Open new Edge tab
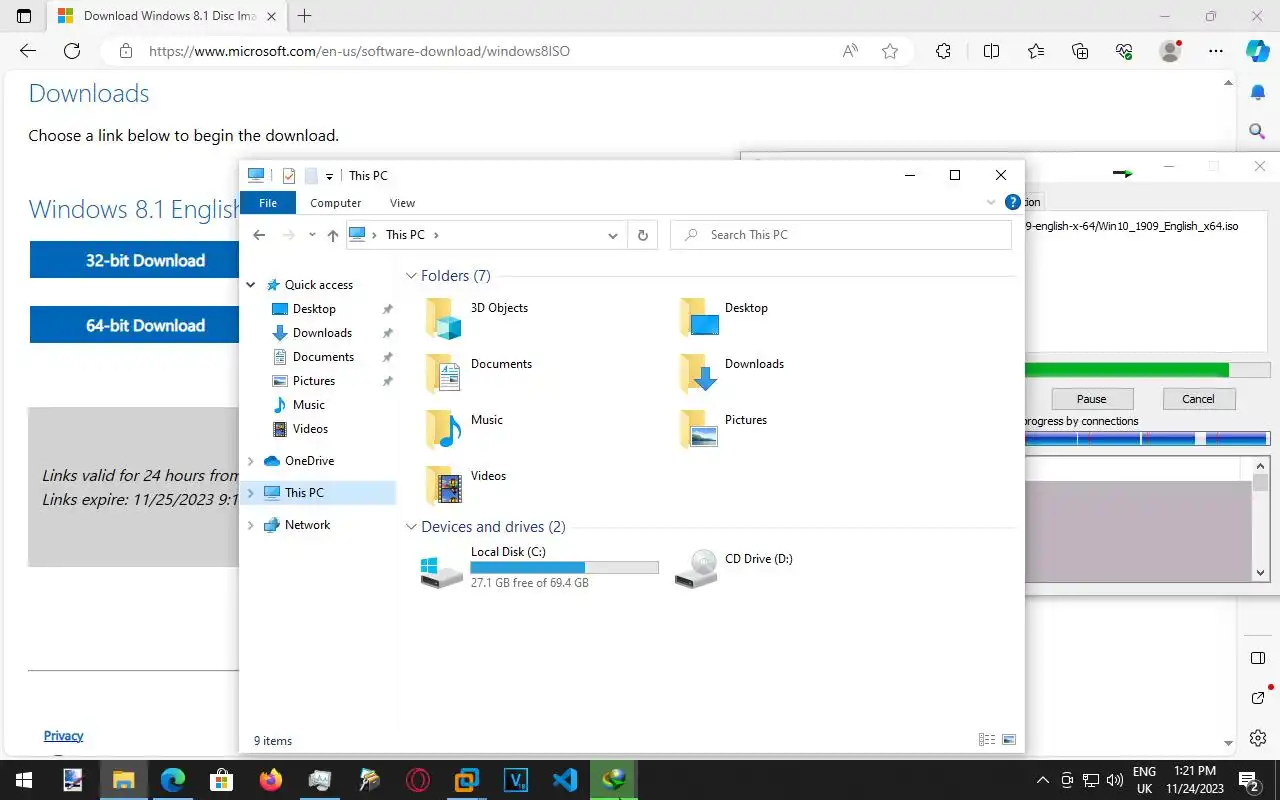This screenshot has width=1280, height=800. click(305, 16)
